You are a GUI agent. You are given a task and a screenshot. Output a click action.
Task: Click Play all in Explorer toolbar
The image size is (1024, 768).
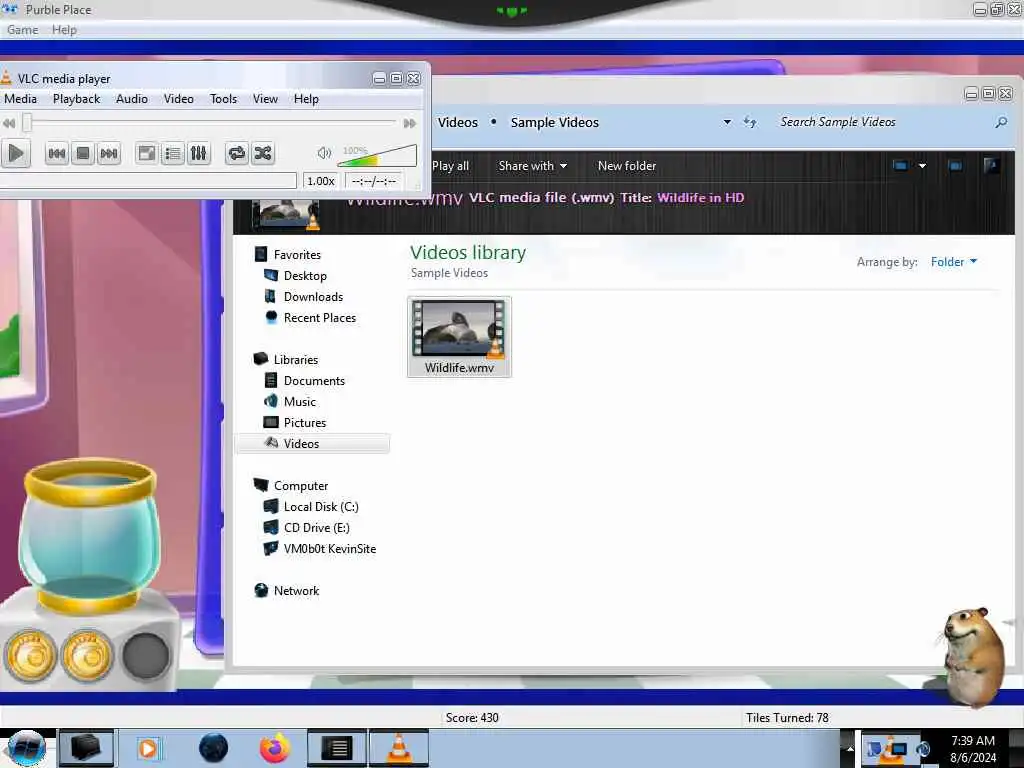click(451, 166)
